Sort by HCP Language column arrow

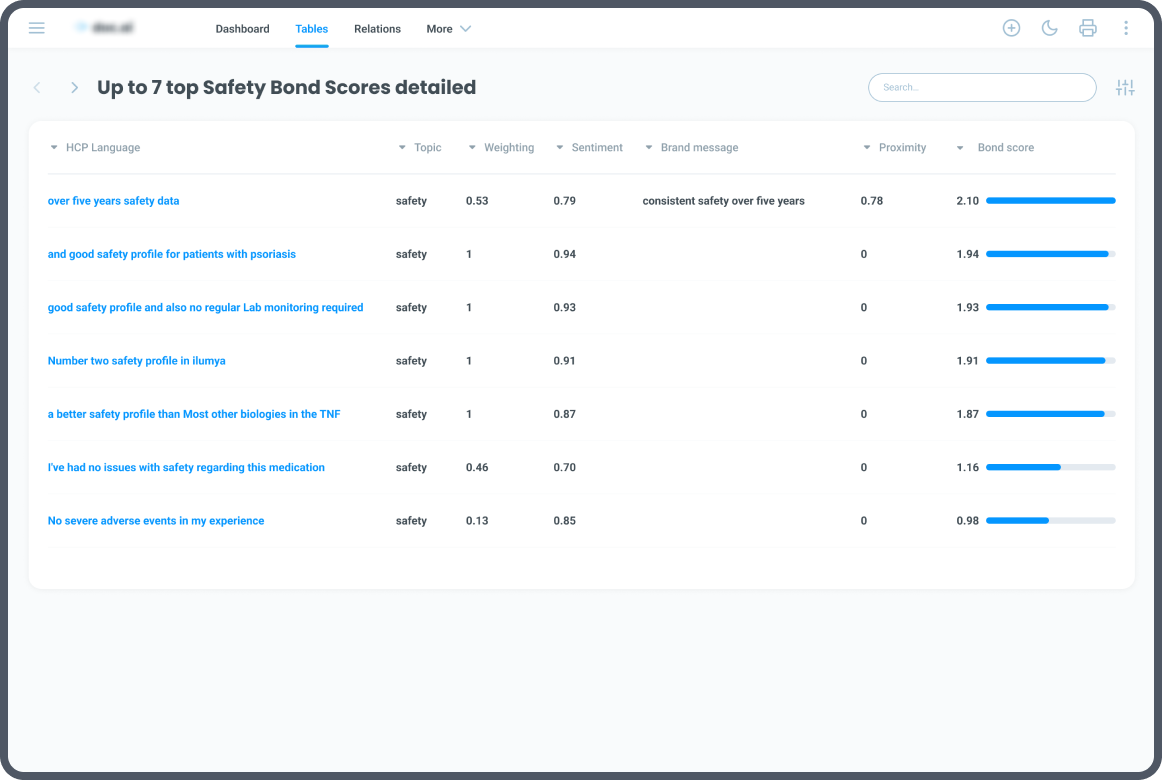(53, 147)
